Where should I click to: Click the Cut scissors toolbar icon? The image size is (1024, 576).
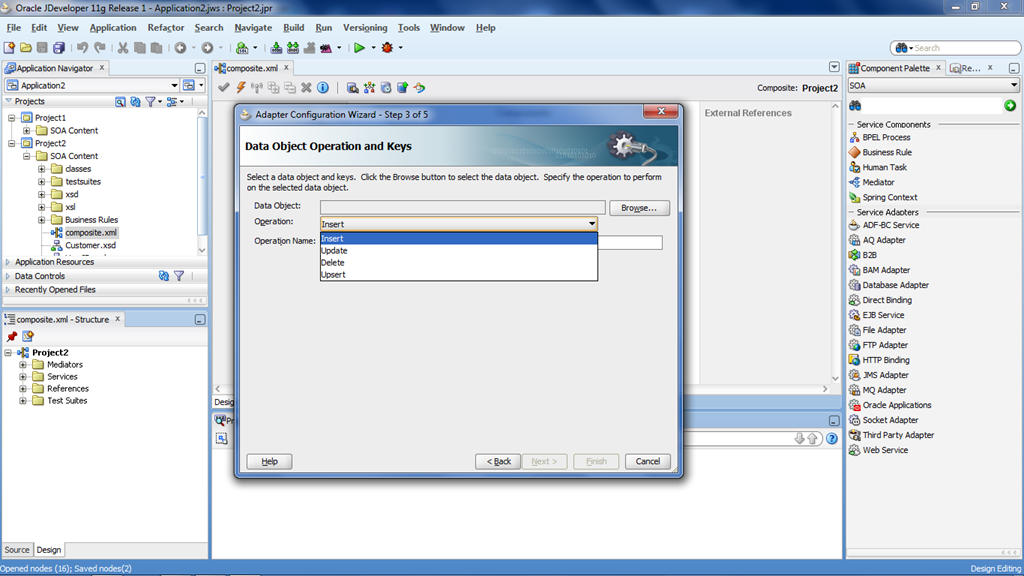coord(123,47)
